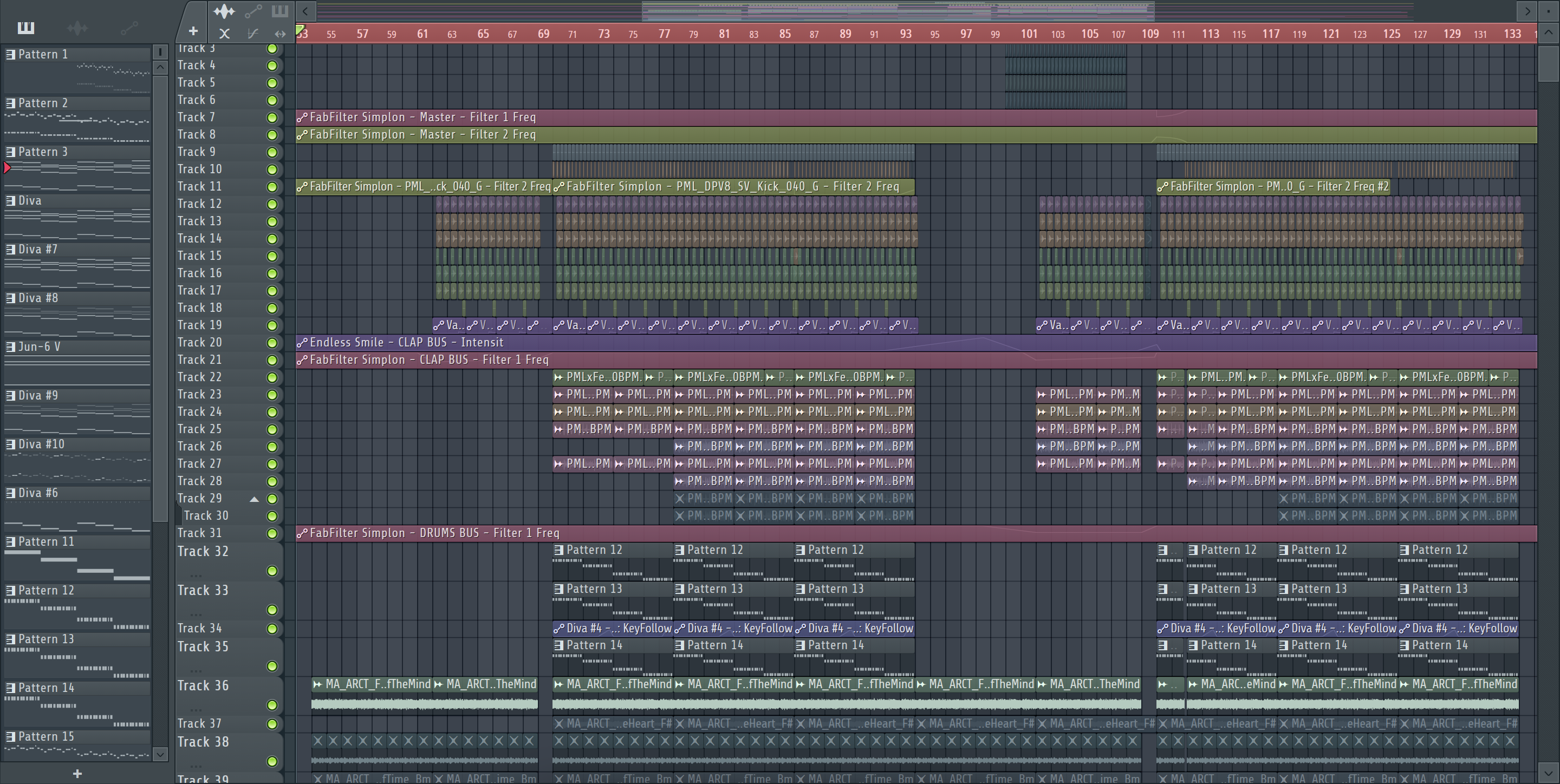Click the Diva #6 pattern icon
This screenshot has height=784, width=1560.
pos(10,493)
